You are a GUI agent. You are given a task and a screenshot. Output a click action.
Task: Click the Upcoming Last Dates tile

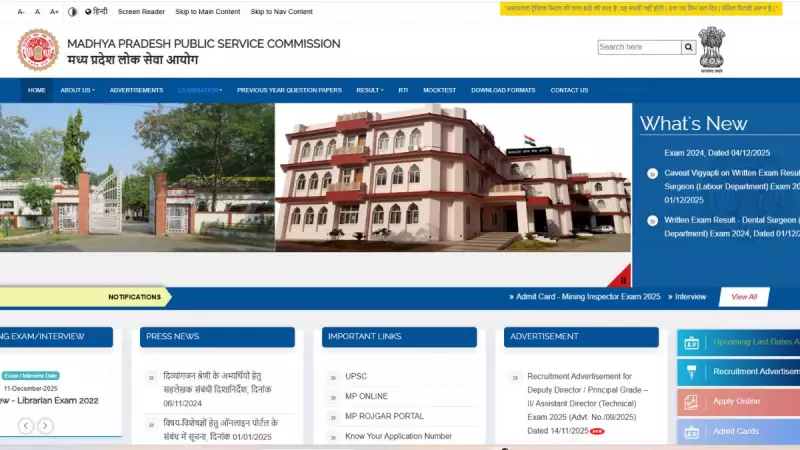tap(738, 342)
